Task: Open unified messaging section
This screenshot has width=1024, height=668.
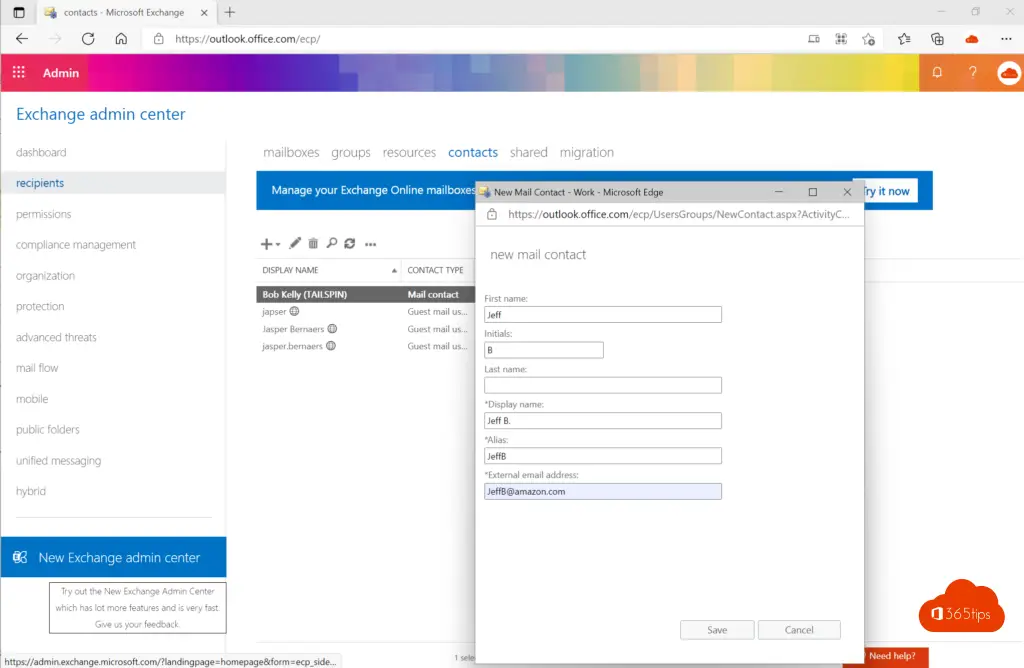Action: (59, 460)
